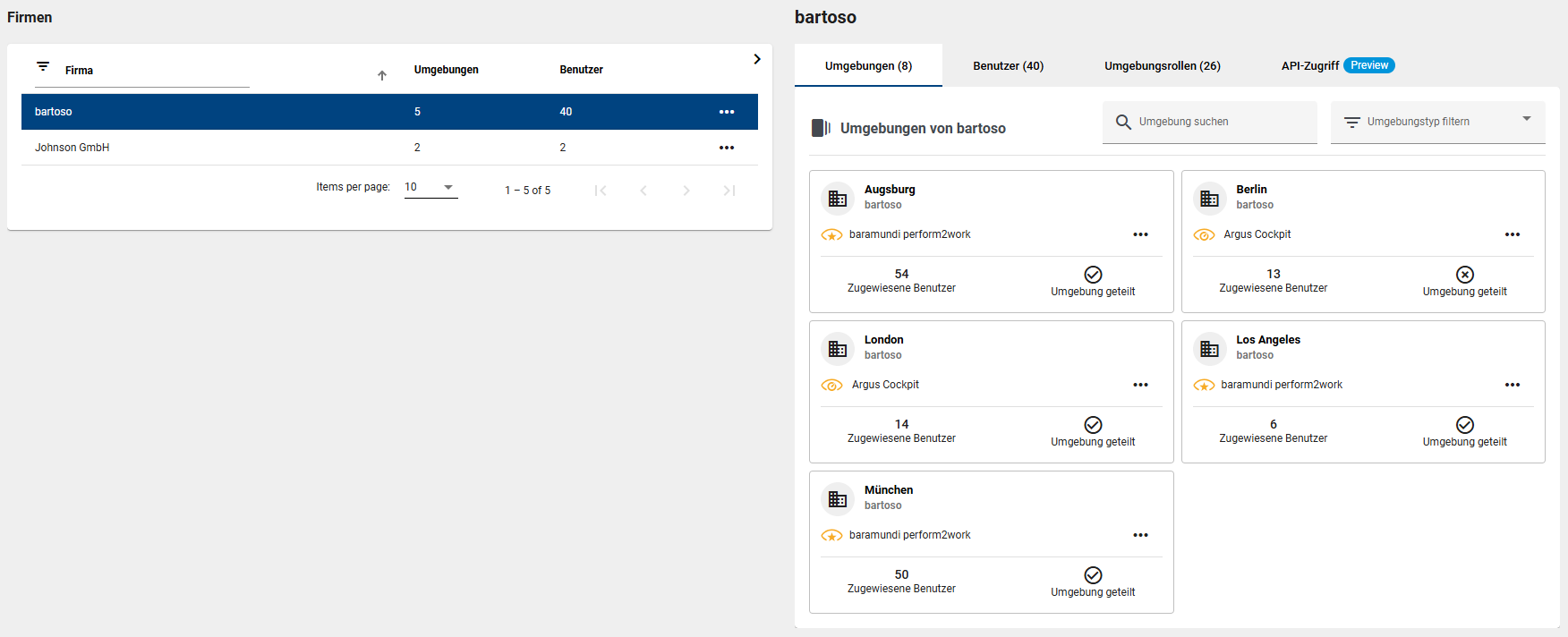Viewport: 1568px width, 637px height.
Task: Toggle Umgebung geteilt X icon on Berlin
Action: pyautogui.click(x=1464, y=275)
